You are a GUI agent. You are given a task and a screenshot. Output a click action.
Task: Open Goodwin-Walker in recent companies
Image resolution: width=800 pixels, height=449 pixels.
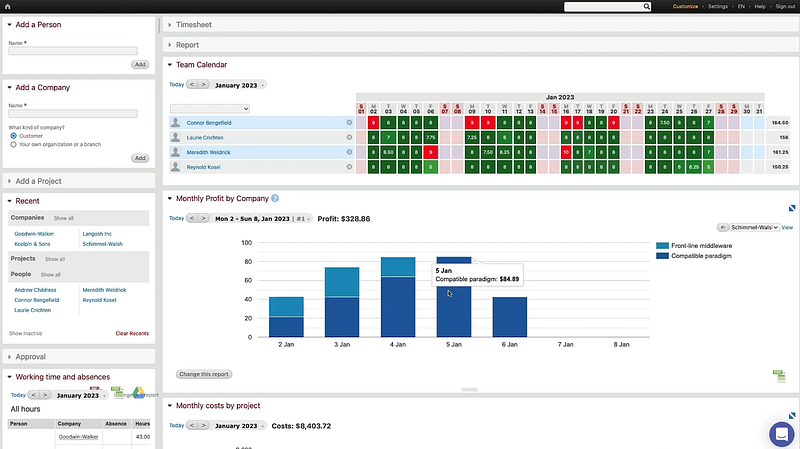coord(34,234)
